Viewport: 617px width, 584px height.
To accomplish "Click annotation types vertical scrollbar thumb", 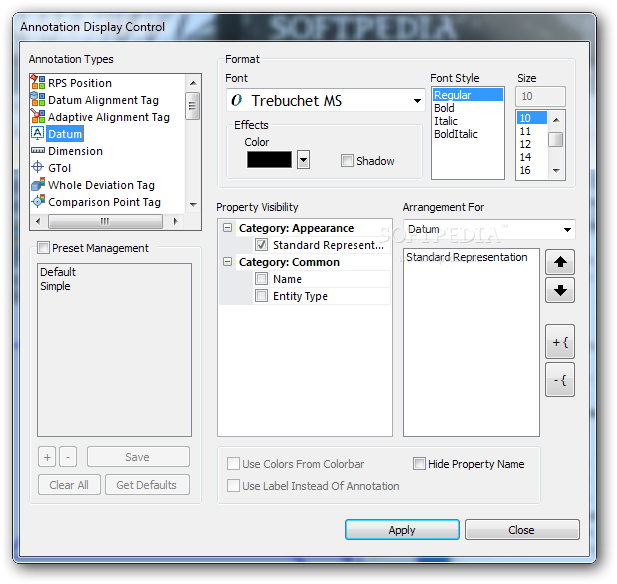I will coord(192,106).
